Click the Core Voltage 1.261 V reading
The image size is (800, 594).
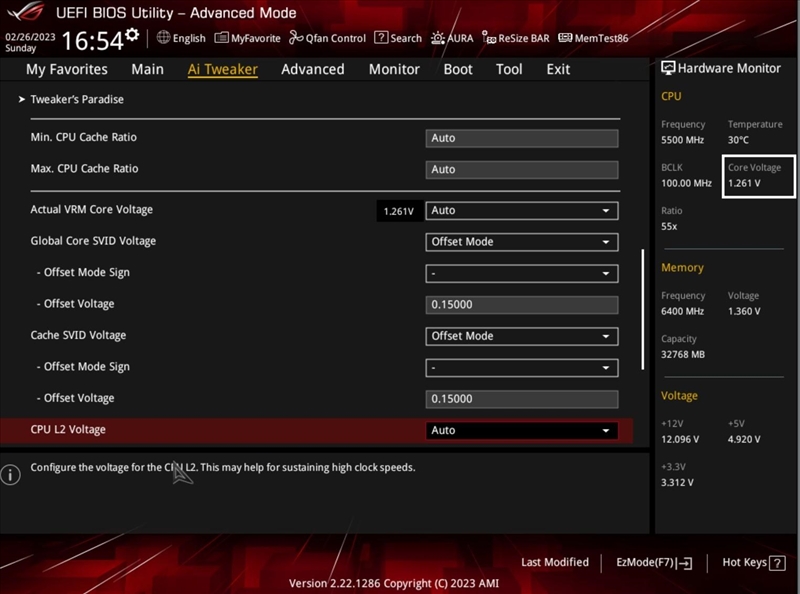click(758, 176)
